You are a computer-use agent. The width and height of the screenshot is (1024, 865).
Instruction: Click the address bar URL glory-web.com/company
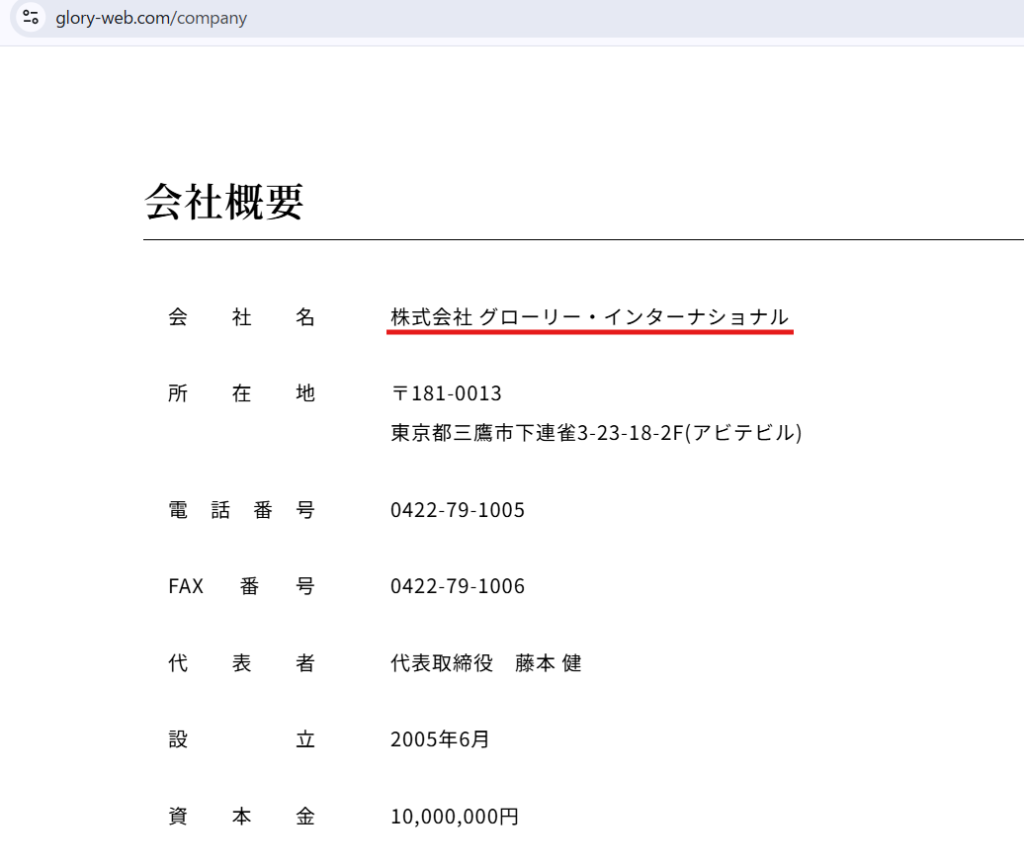(151, 17)
